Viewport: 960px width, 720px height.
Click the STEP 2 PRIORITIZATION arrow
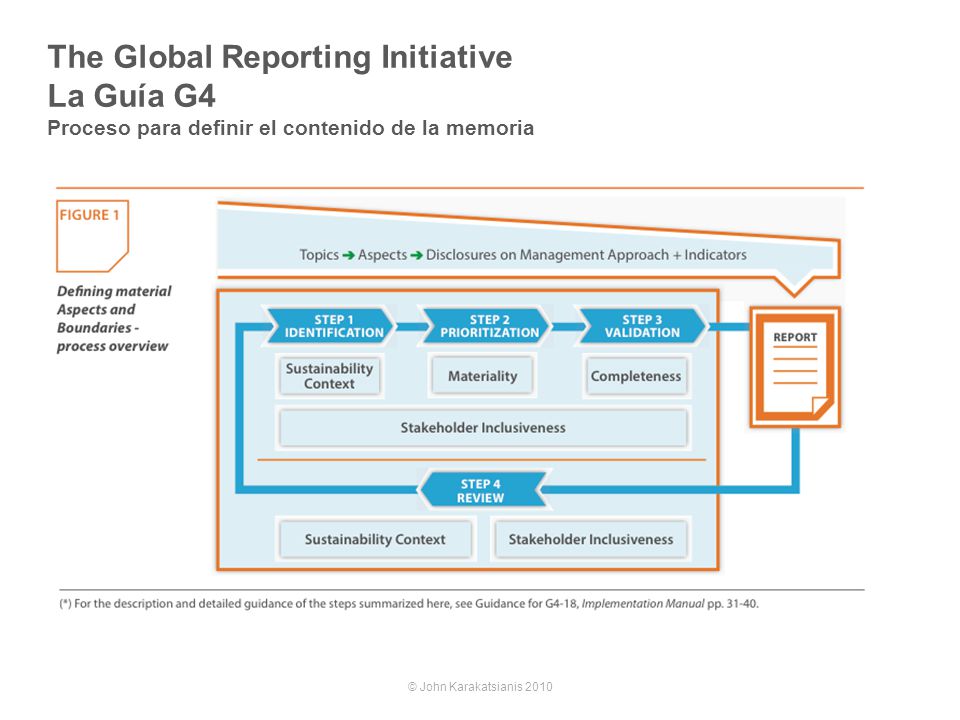click(487, 326)
